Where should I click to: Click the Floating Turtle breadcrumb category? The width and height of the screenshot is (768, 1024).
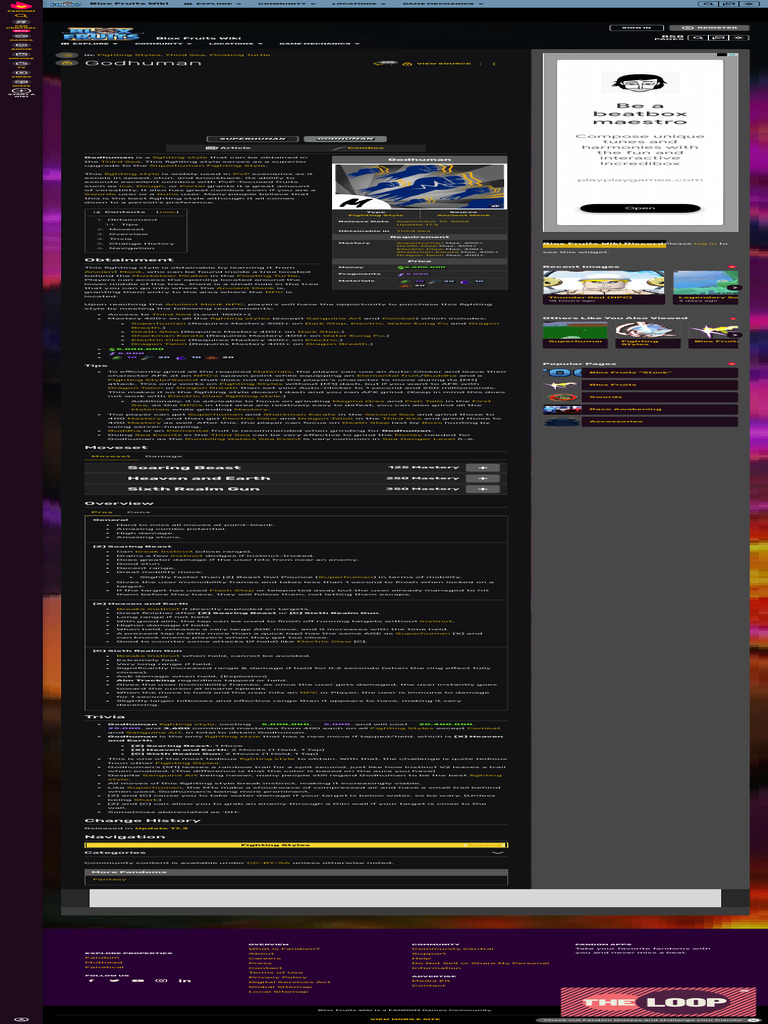[240, 55]
